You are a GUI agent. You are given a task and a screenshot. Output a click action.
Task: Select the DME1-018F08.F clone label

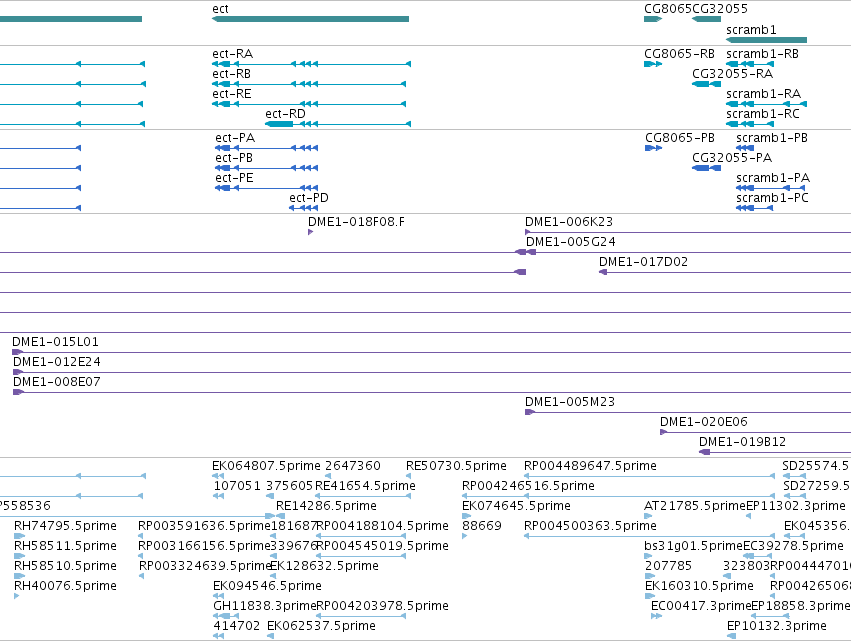coord(356,222)
